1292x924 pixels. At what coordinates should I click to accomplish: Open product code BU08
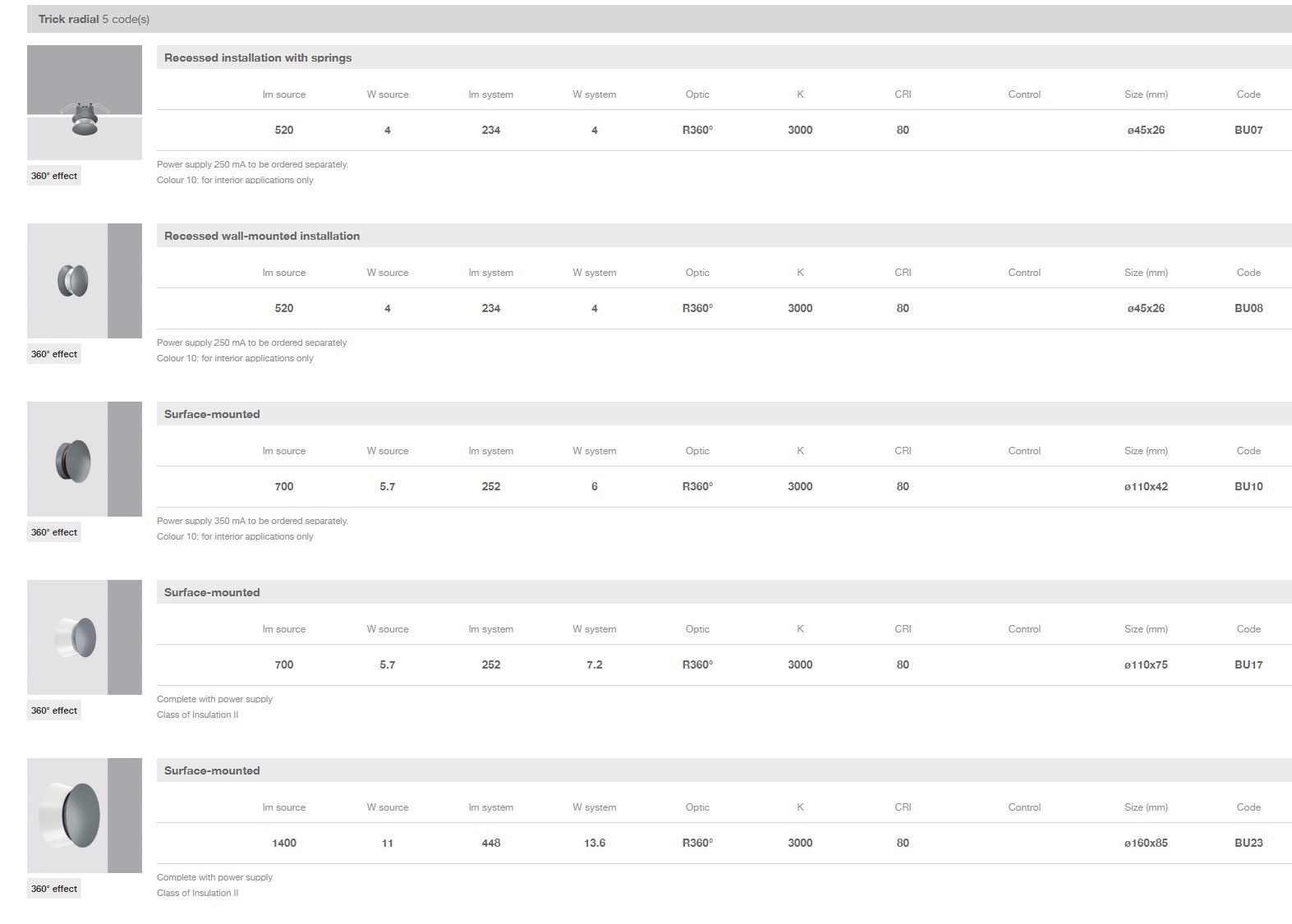[x=1248, y=308]
